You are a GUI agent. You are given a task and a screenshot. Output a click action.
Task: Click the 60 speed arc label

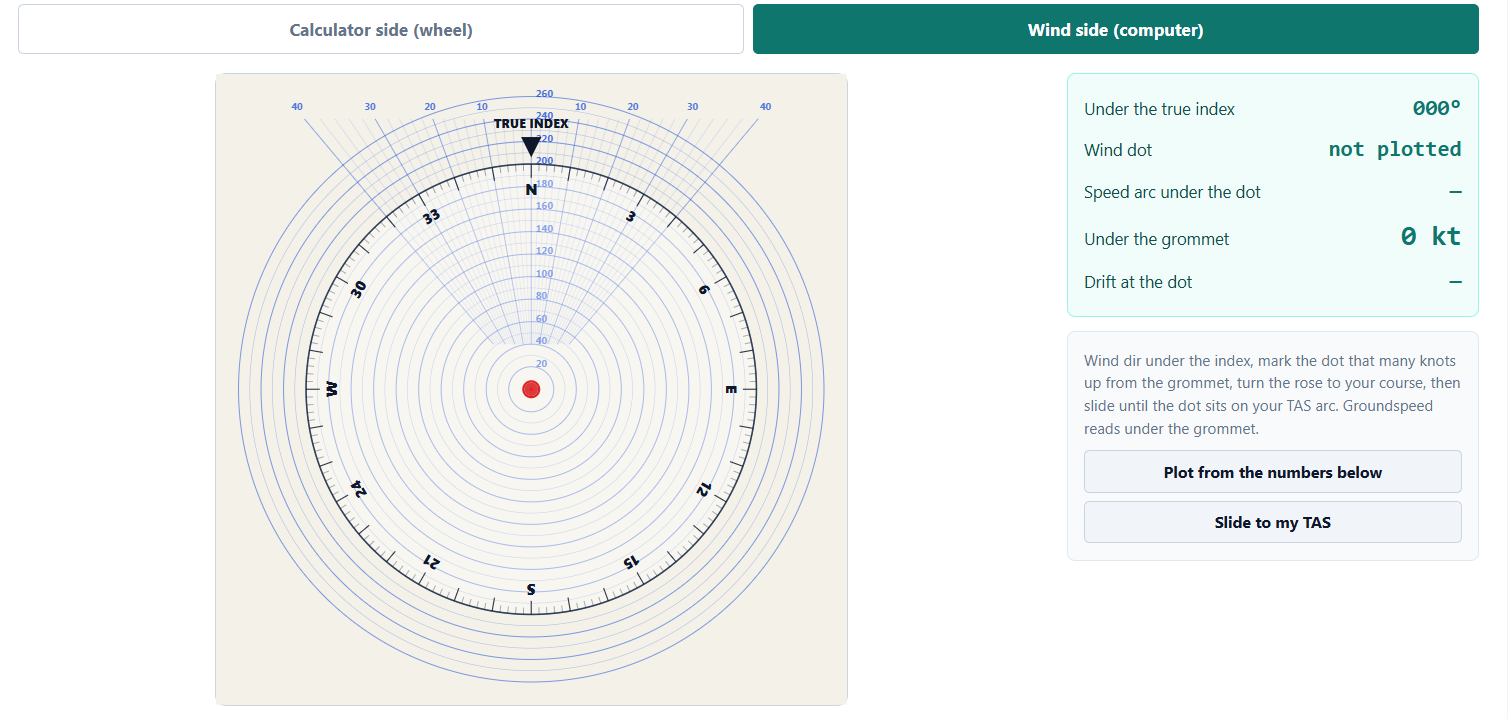(x=541, y=318)
